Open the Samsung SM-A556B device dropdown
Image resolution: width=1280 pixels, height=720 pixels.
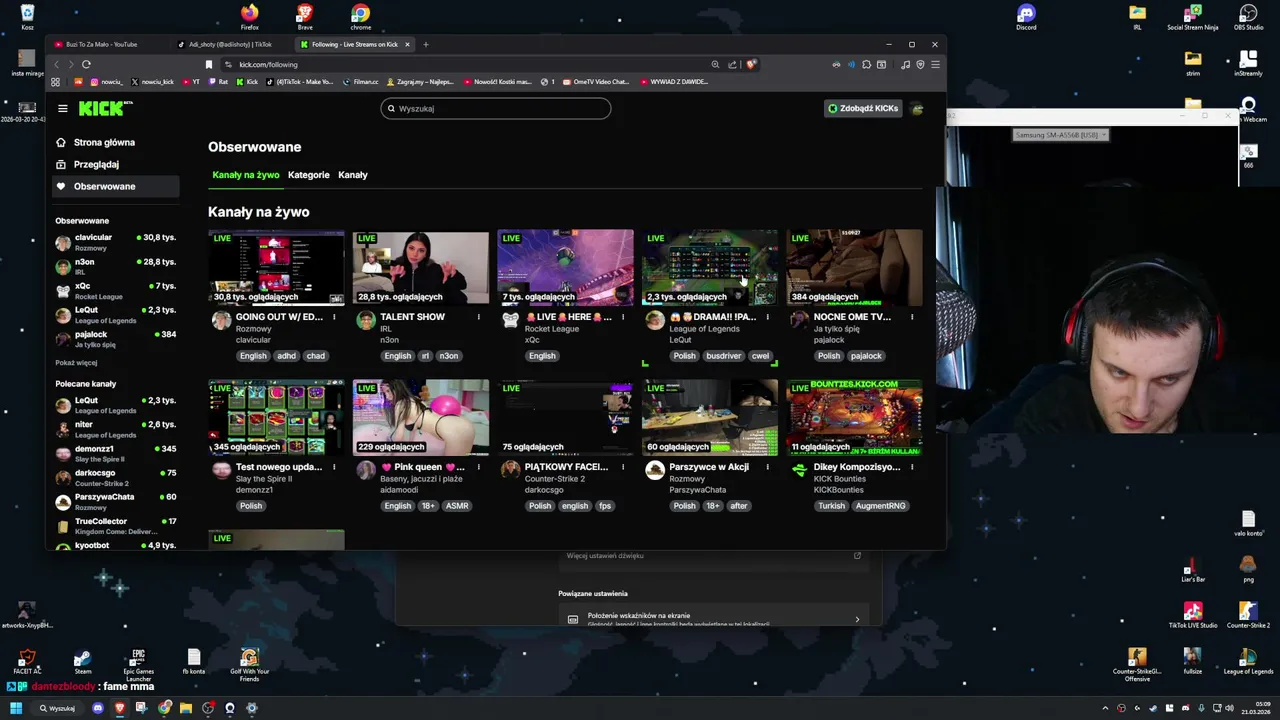pyautogui.click(x=1060, y=135)
